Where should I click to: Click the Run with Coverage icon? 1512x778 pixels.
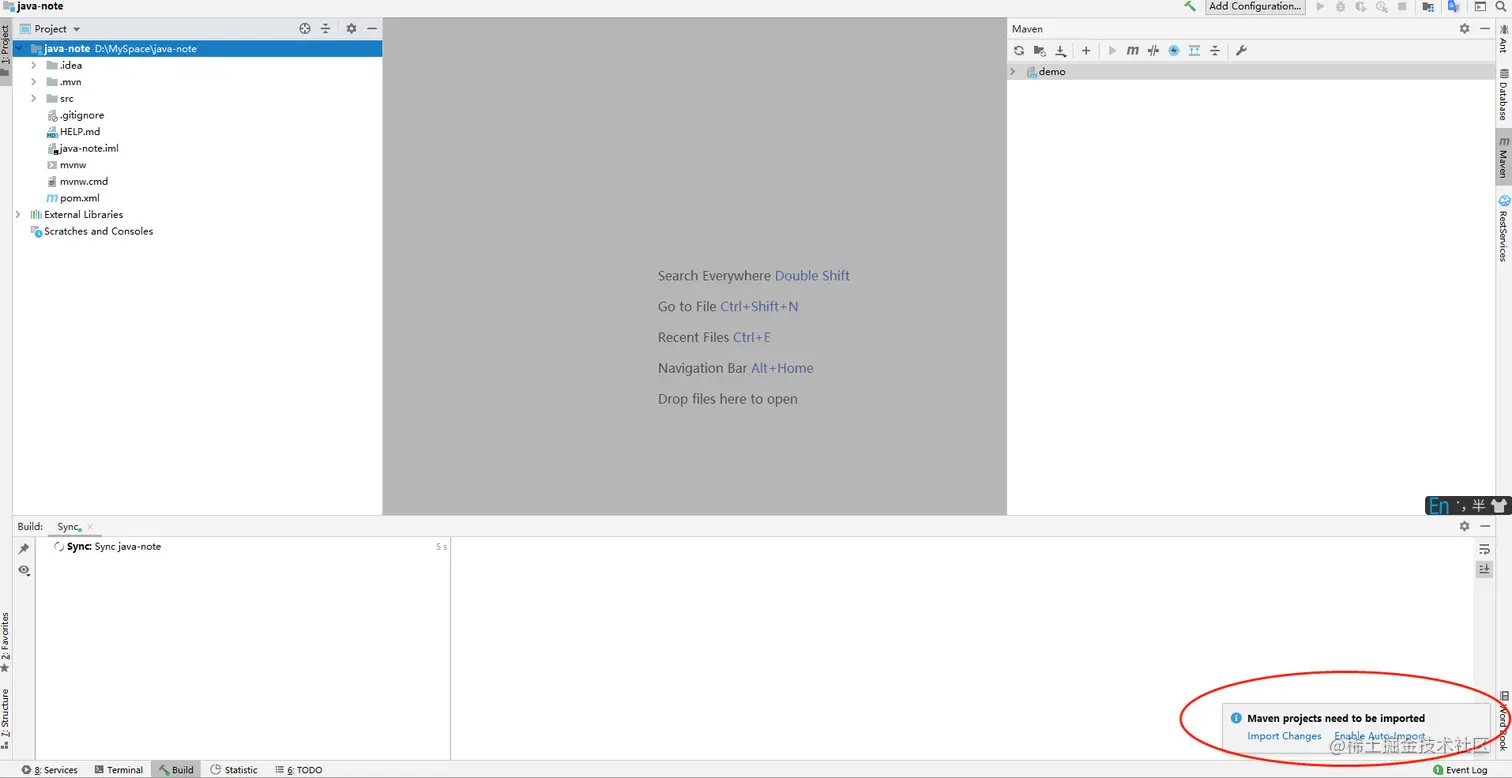(1361, 6)
